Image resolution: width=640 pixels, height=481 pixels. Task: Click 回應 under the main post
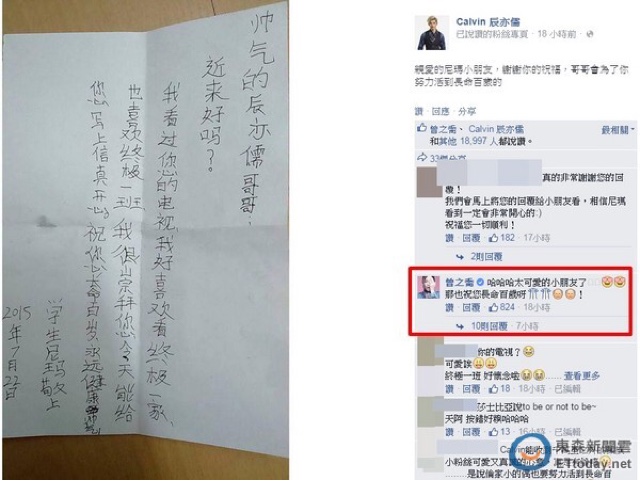(440, 111)
